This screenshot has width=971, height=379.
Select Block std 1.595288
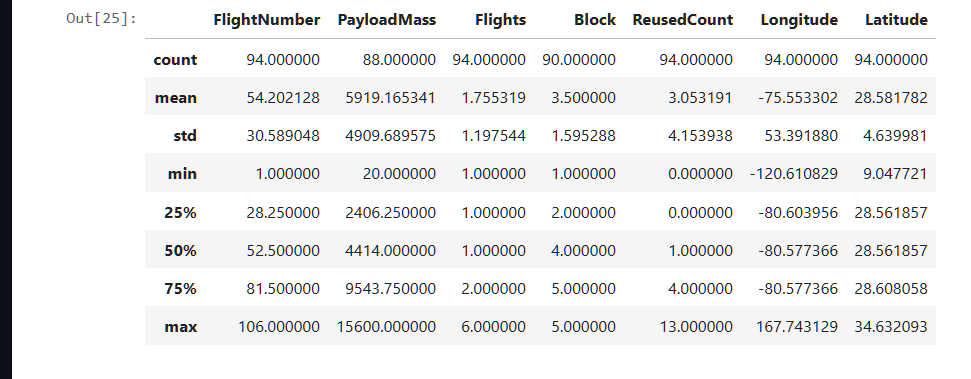coord(583,136)
